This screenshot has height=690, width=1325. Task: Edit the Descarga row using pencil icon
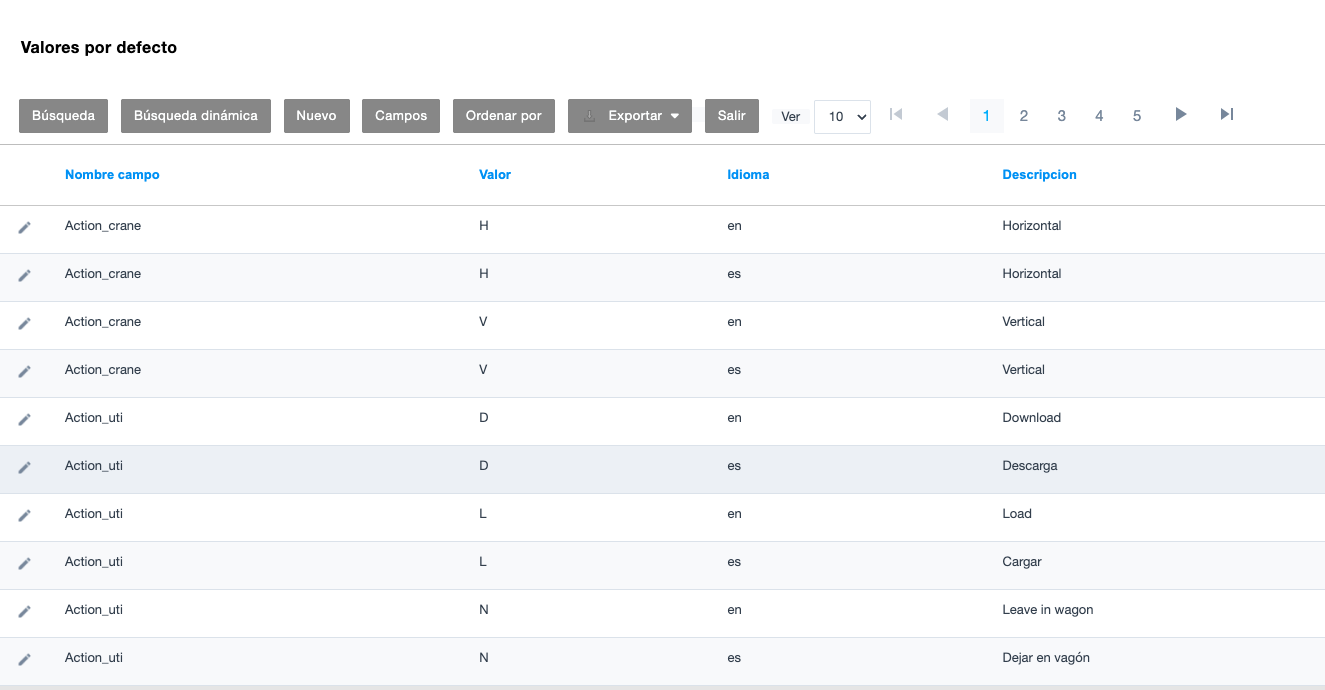point(25,467)
